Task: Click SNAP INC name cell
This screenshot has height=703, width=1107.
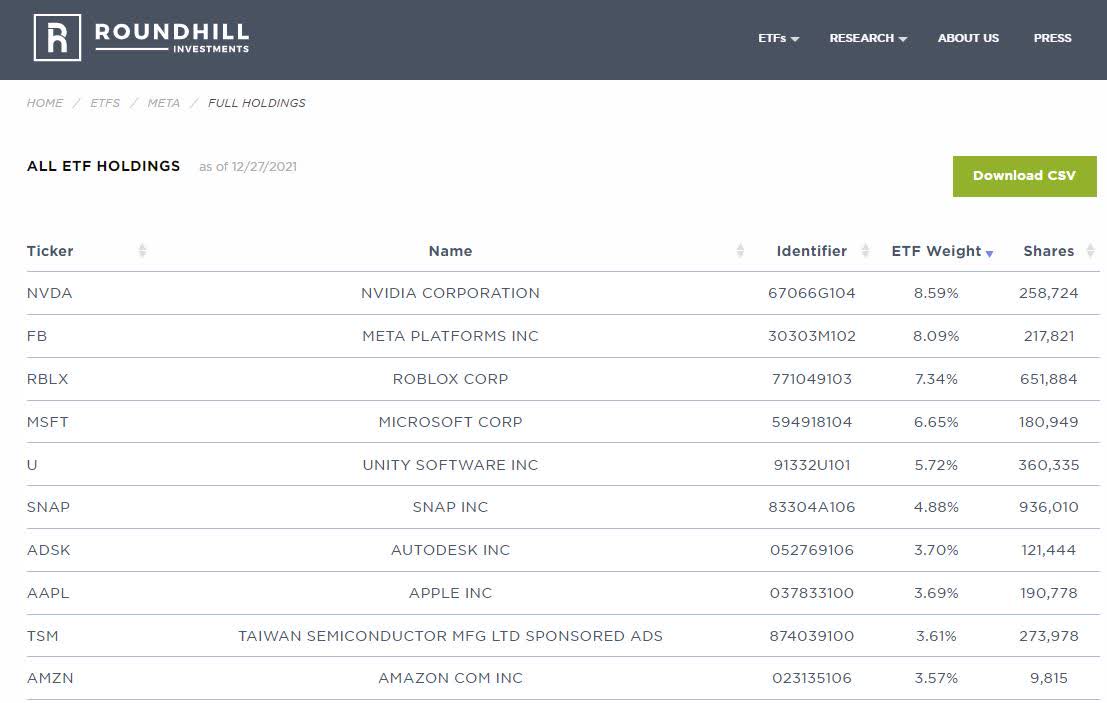Action: click(x=450, y=507)
